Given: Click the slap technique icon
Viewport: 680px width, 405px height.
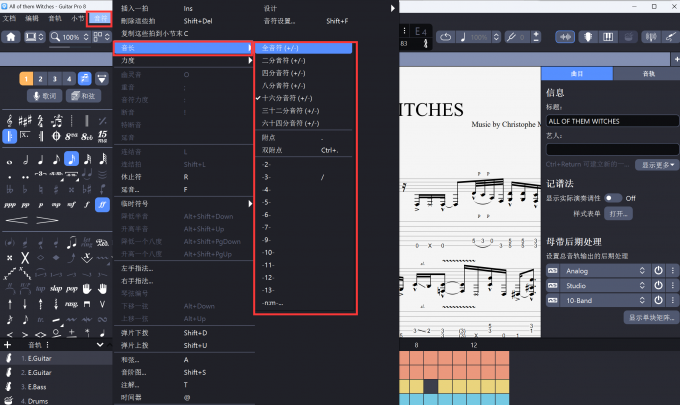Looking at the screenshot, I should [x=56, y=288].
